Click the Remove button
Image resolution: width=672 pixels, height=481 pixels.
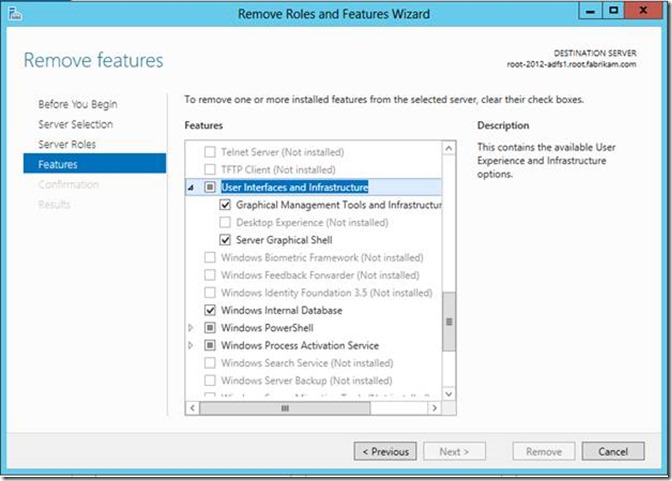(544, 451)
